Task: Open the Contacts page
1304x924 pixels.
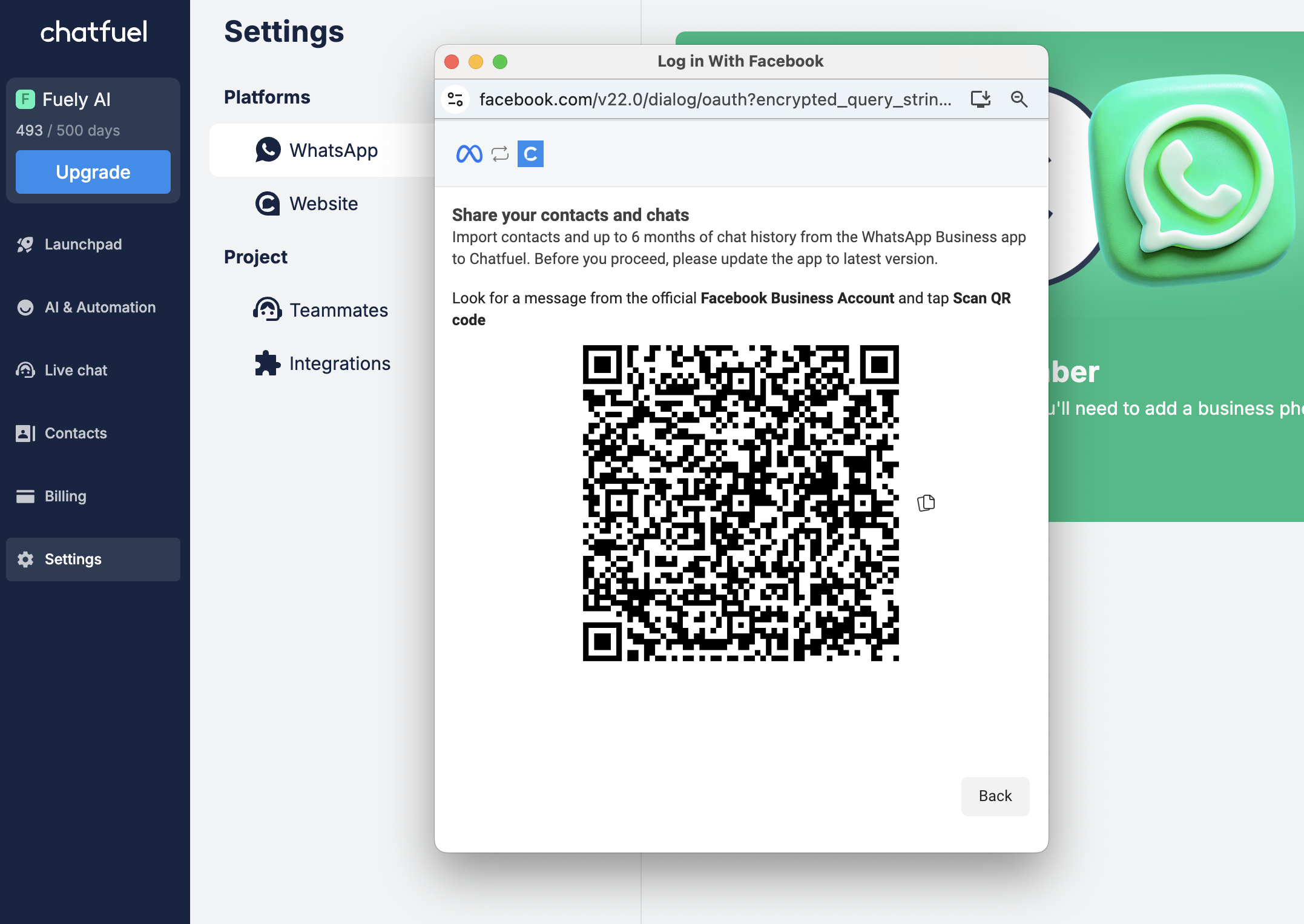Action: (x=76, y=433)
